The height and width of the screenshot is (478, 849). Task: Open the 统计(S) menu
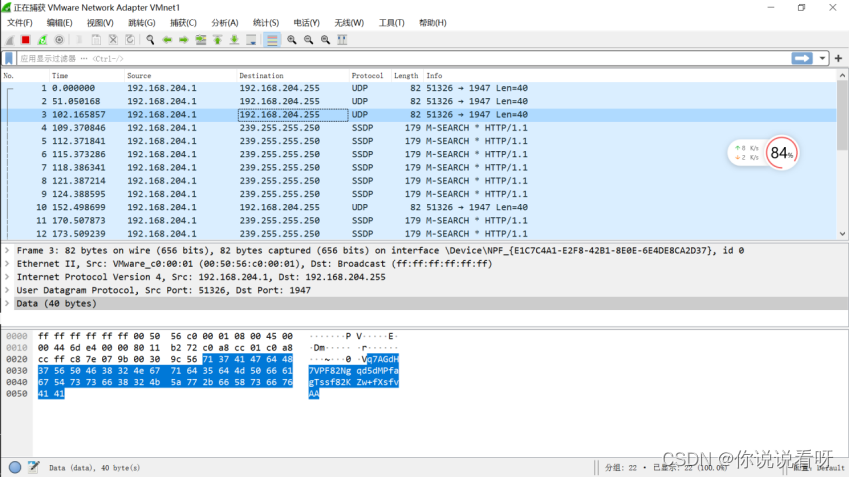266,23
